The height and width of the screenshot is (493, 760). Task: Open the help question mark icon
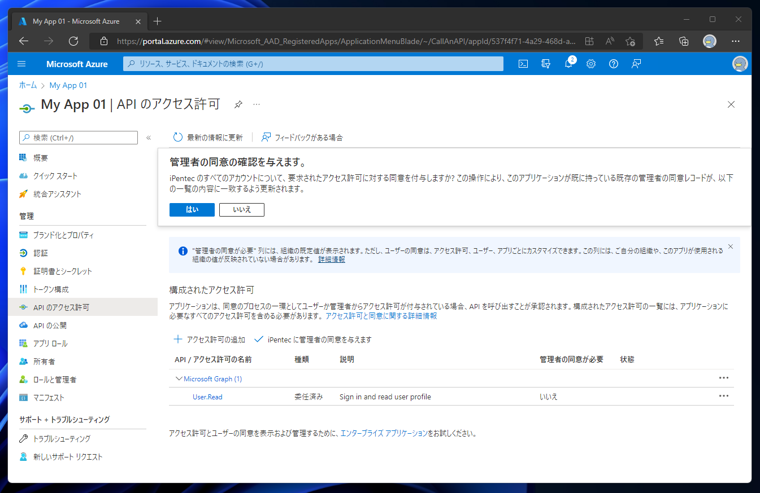click(613, 64)
